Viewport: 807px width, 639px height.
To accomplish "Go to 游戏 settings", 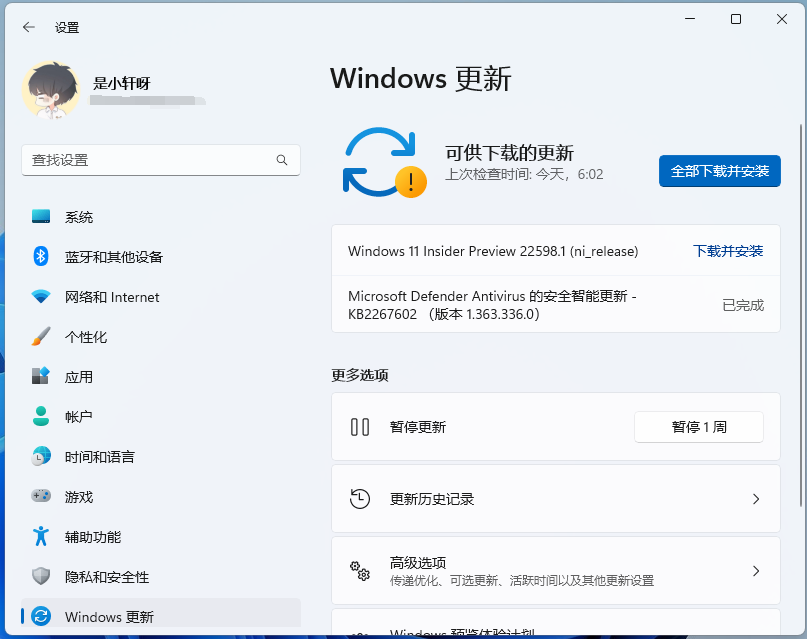I will pos(161,496).
